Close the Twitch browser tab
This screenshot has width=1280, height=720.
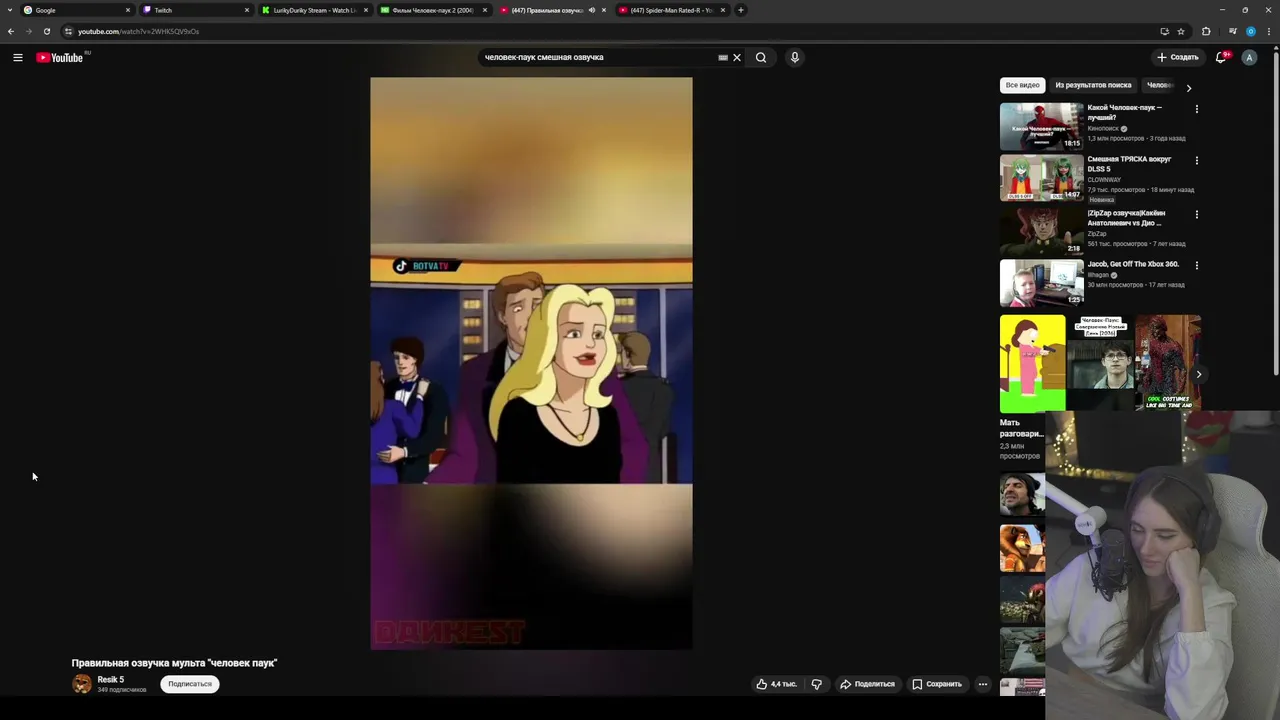point(247,10)
